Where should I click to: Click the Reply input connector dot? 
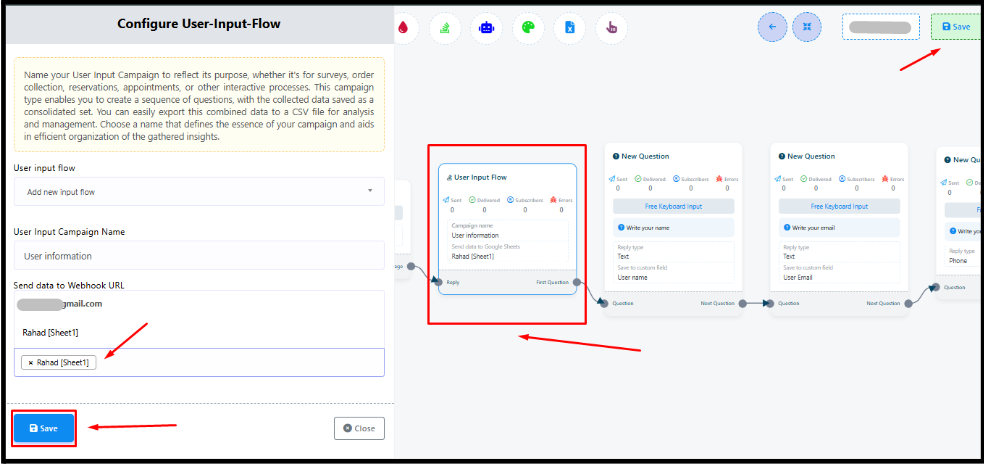click(x=438, y=282)
